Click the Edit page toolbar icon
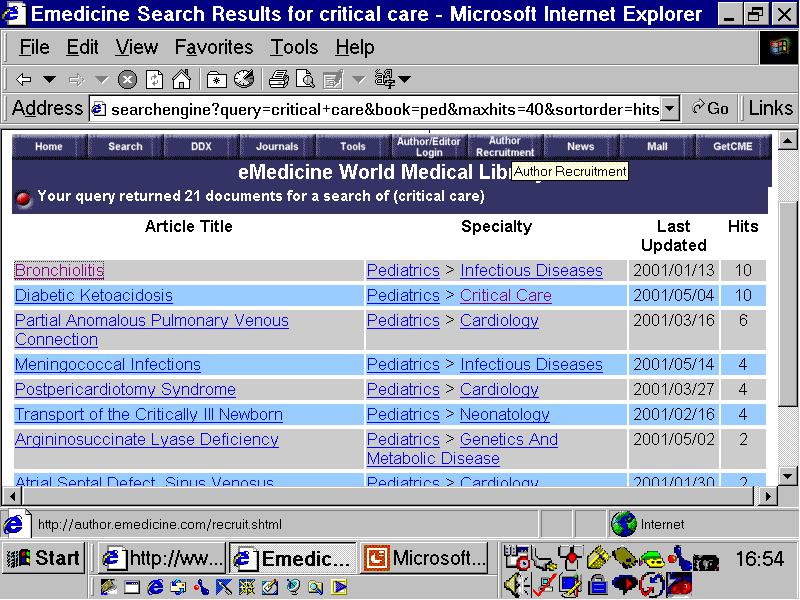 pos(333,80)
